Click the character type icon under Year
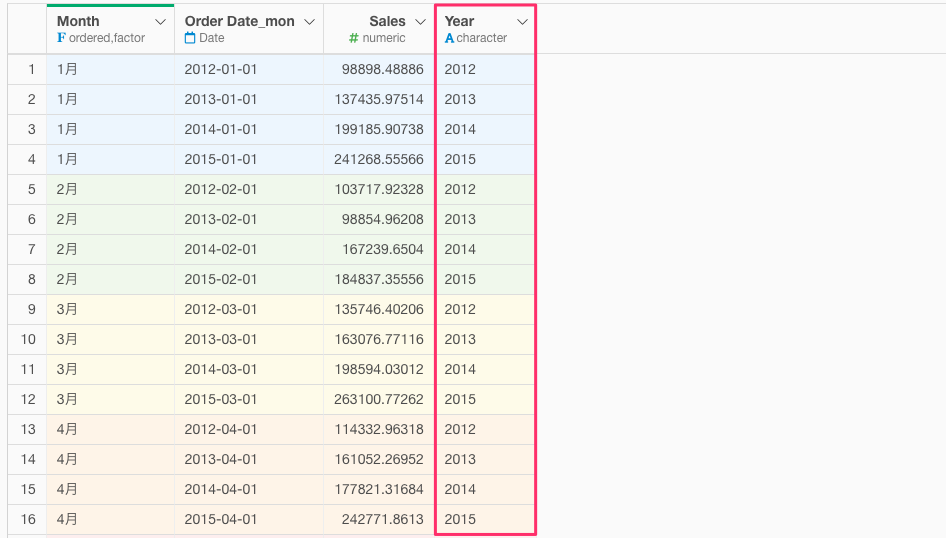The width and height of the screenshot is (946, 538). pyautogui.click(x=449, y=38)
